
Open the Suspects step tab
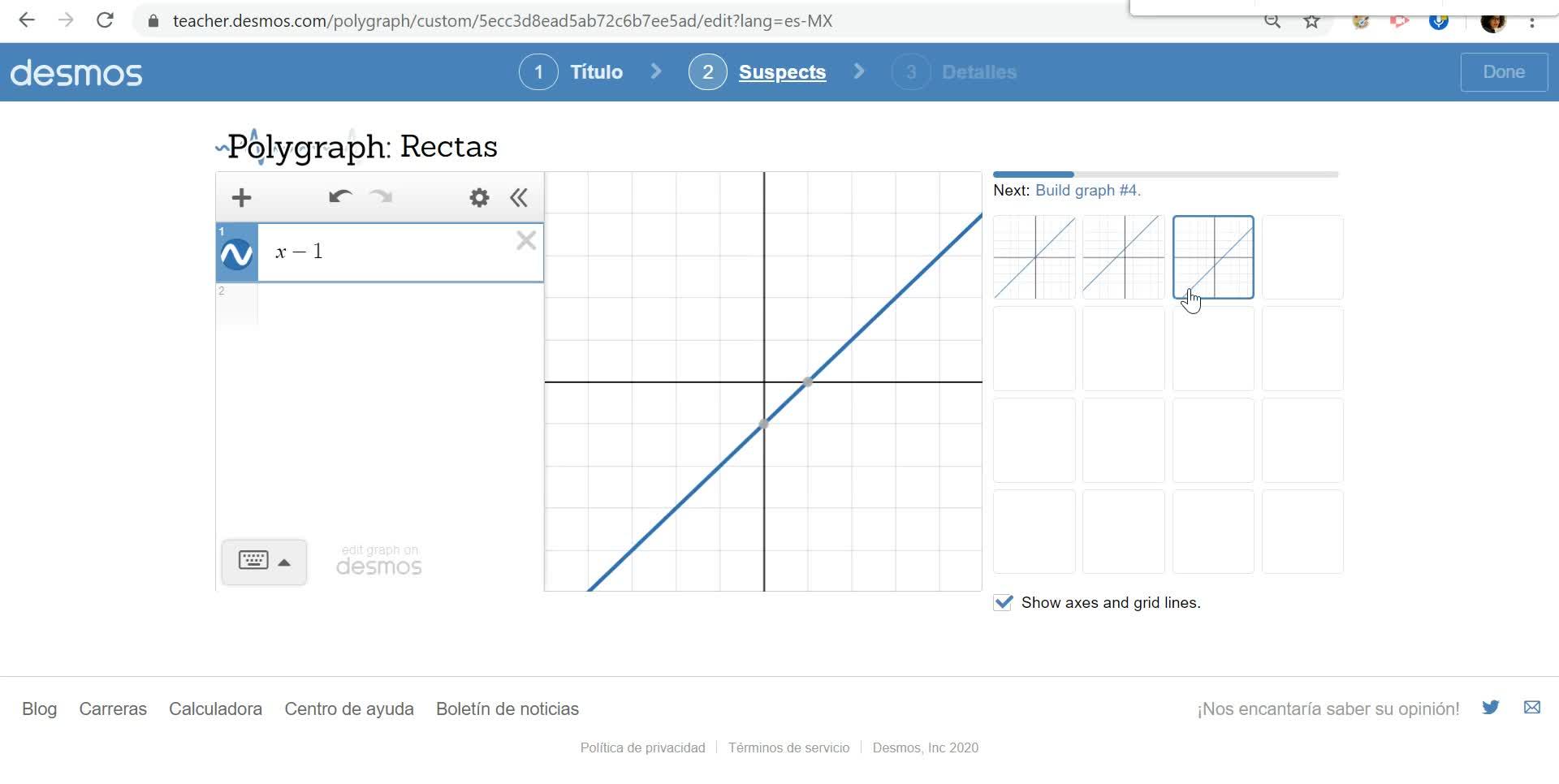781,72
